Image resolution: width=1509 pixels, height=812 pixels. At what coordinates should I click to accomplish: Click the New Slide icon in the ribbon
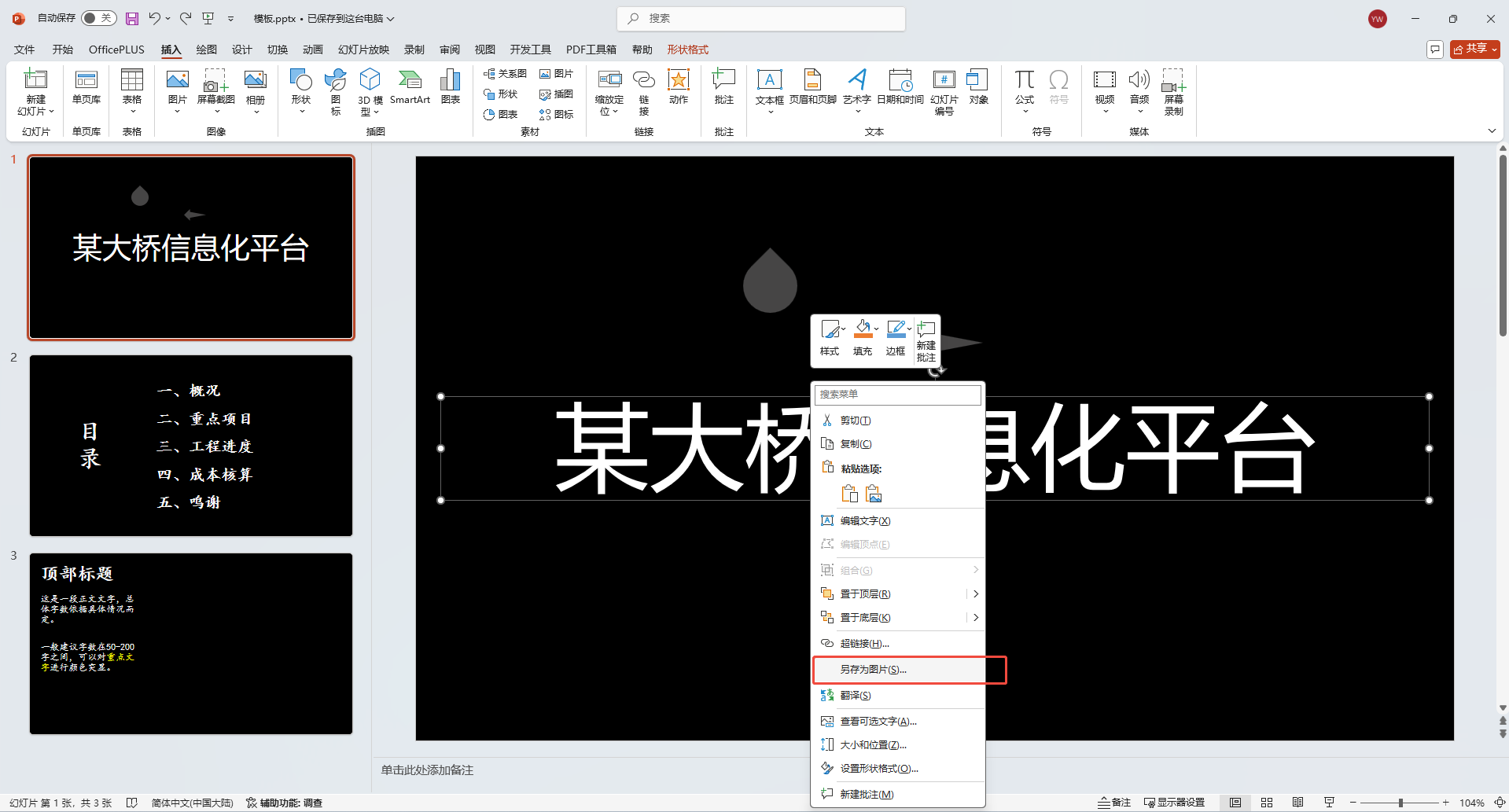(x=35, y=80)
